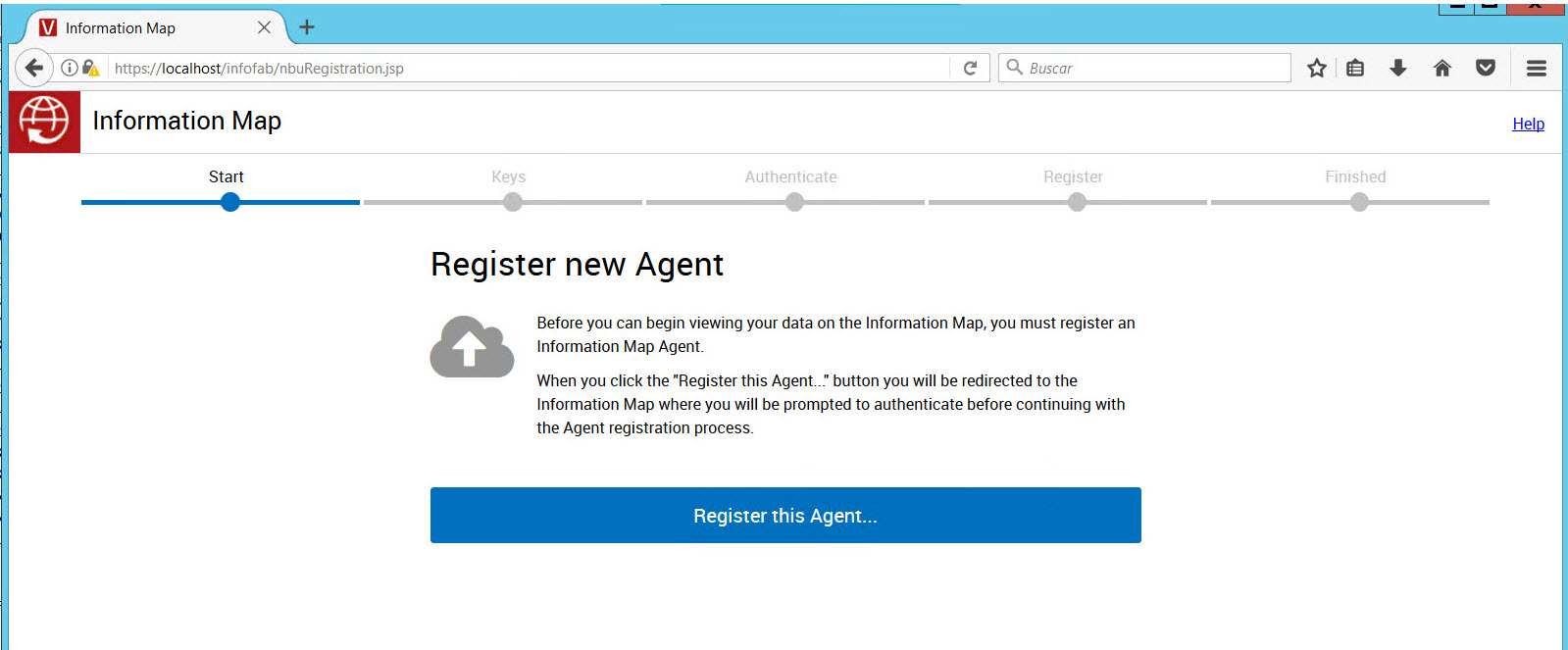Bookmark this page with star icon
The image size is (1568, 650).
[x=1316, y=68]
